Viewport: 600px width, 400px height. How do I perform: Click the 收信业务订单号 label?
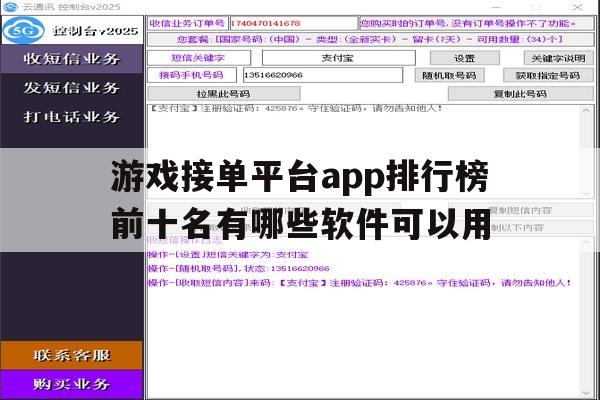pyautogui.click(x=188, y=23)
